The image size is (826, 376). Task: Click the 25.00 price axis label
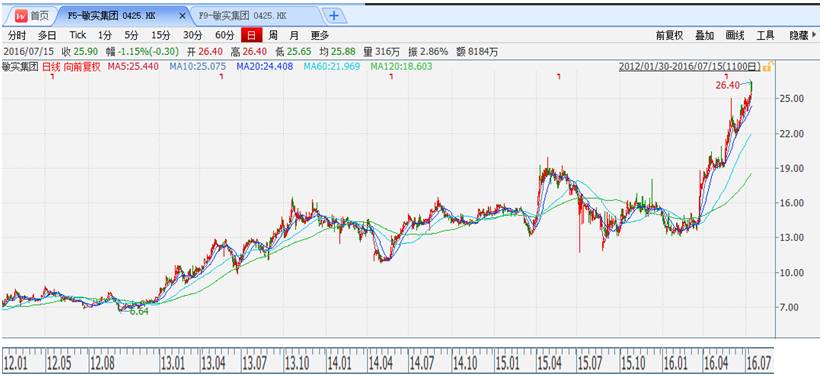[x=792, y=98]
